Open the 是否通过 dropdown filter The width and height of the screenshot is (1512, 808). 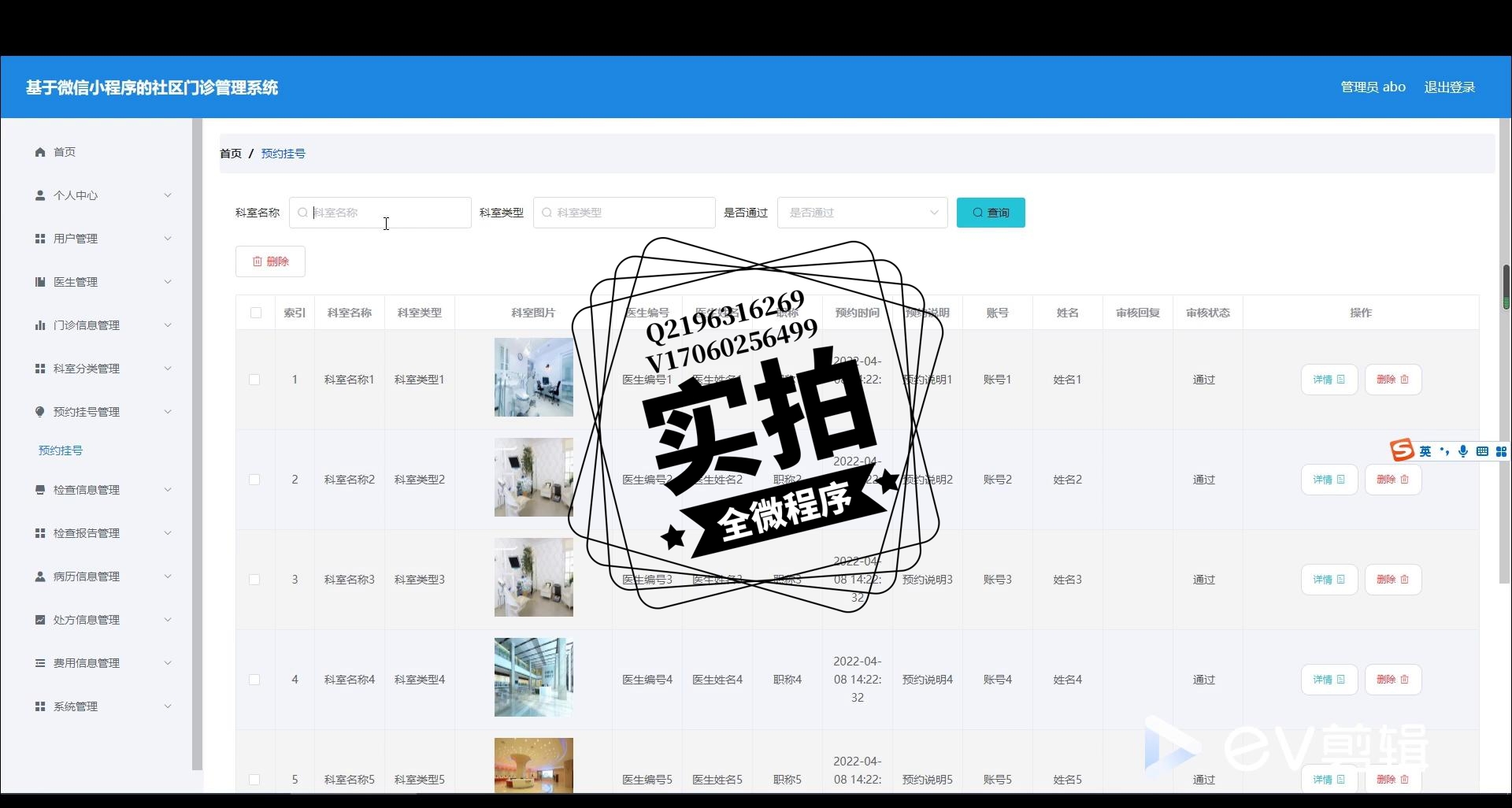tap(862, 213)
